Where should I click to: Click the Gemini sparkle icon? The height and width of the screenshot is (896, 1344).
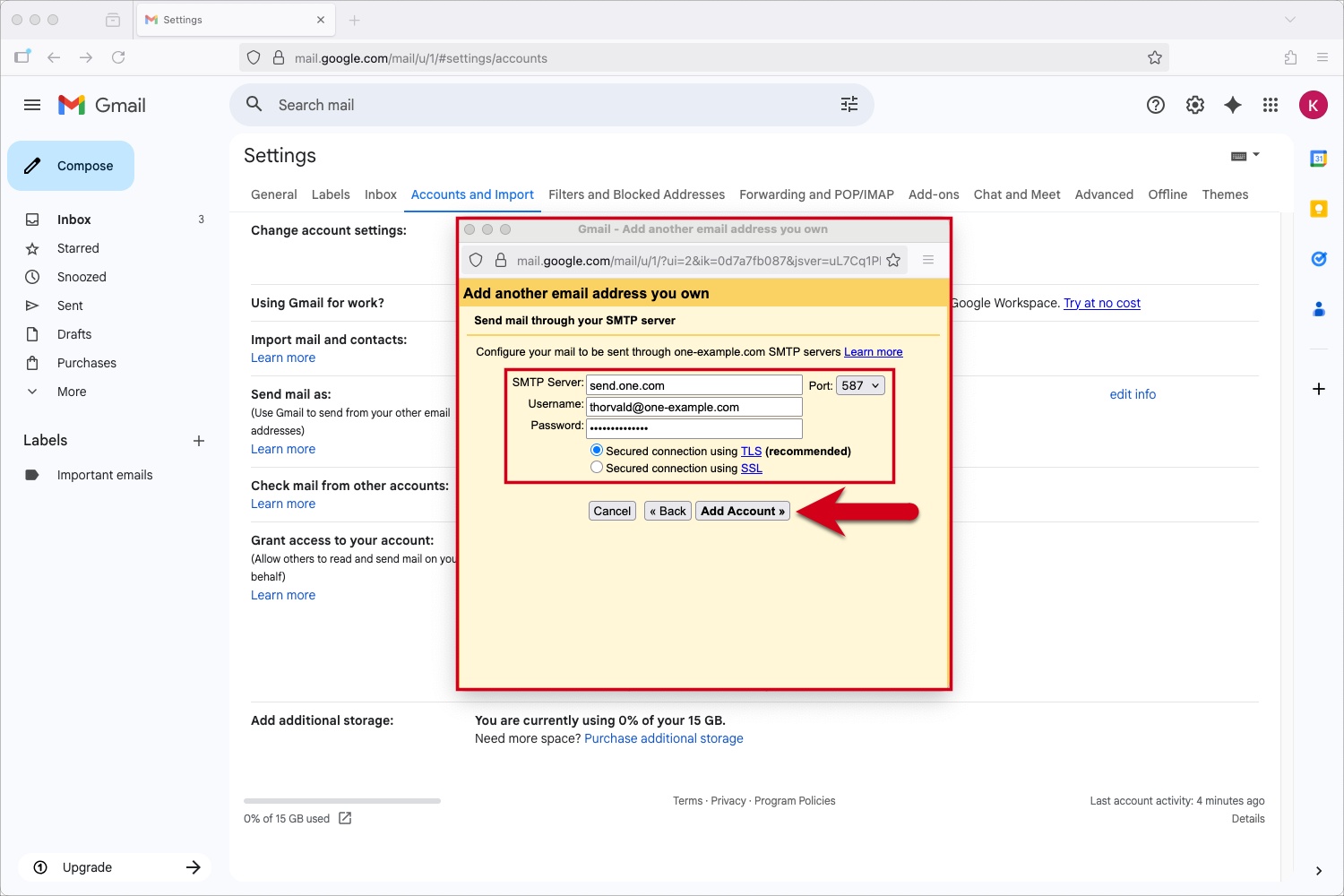pyautogui.click(x=1233, y=105)
